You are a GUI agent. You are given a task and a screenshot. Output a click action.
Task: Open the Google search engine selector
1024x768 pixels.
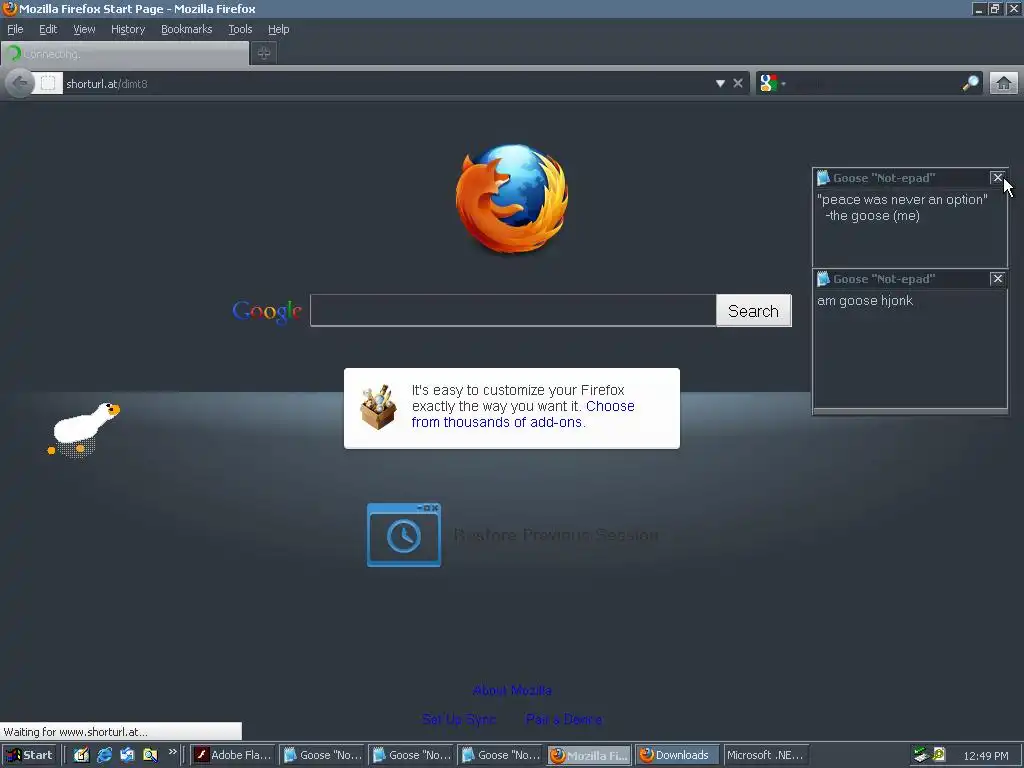point(773,83)
